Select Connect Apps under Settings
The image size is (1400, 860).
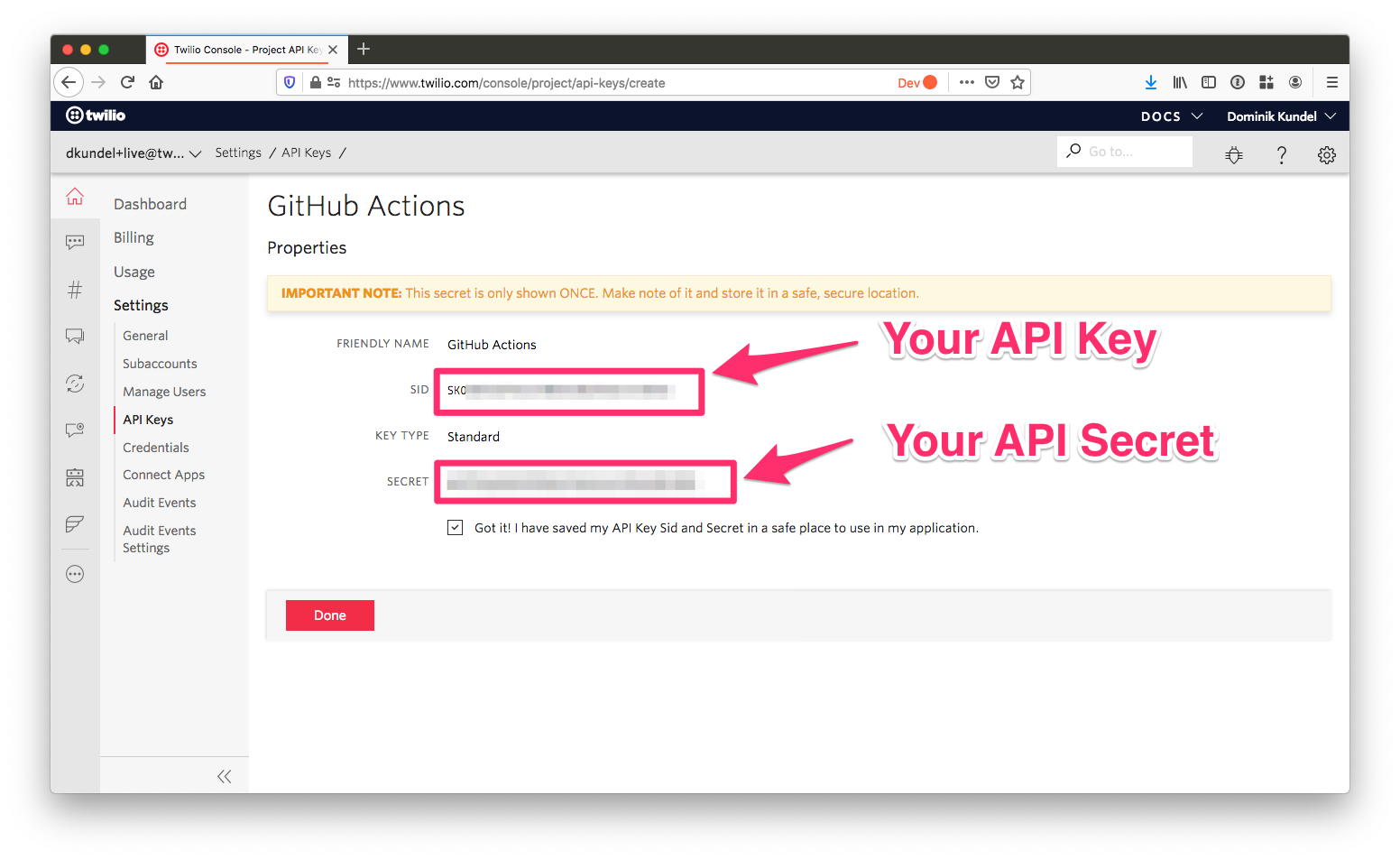point(164,475)
